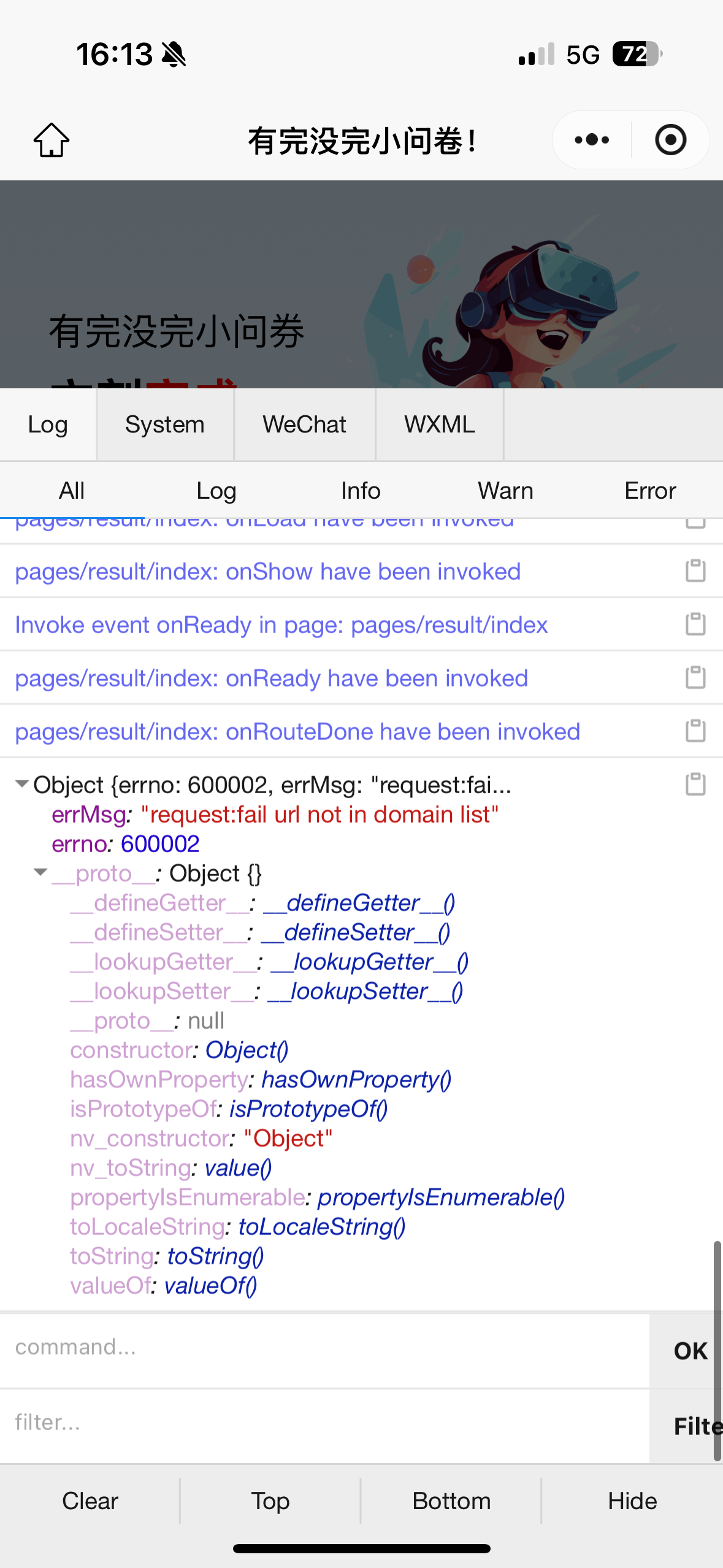This screenshot has width=723, height=1568.
Task: Tap the mini program close target icon
Action: (x=670, y=140)
